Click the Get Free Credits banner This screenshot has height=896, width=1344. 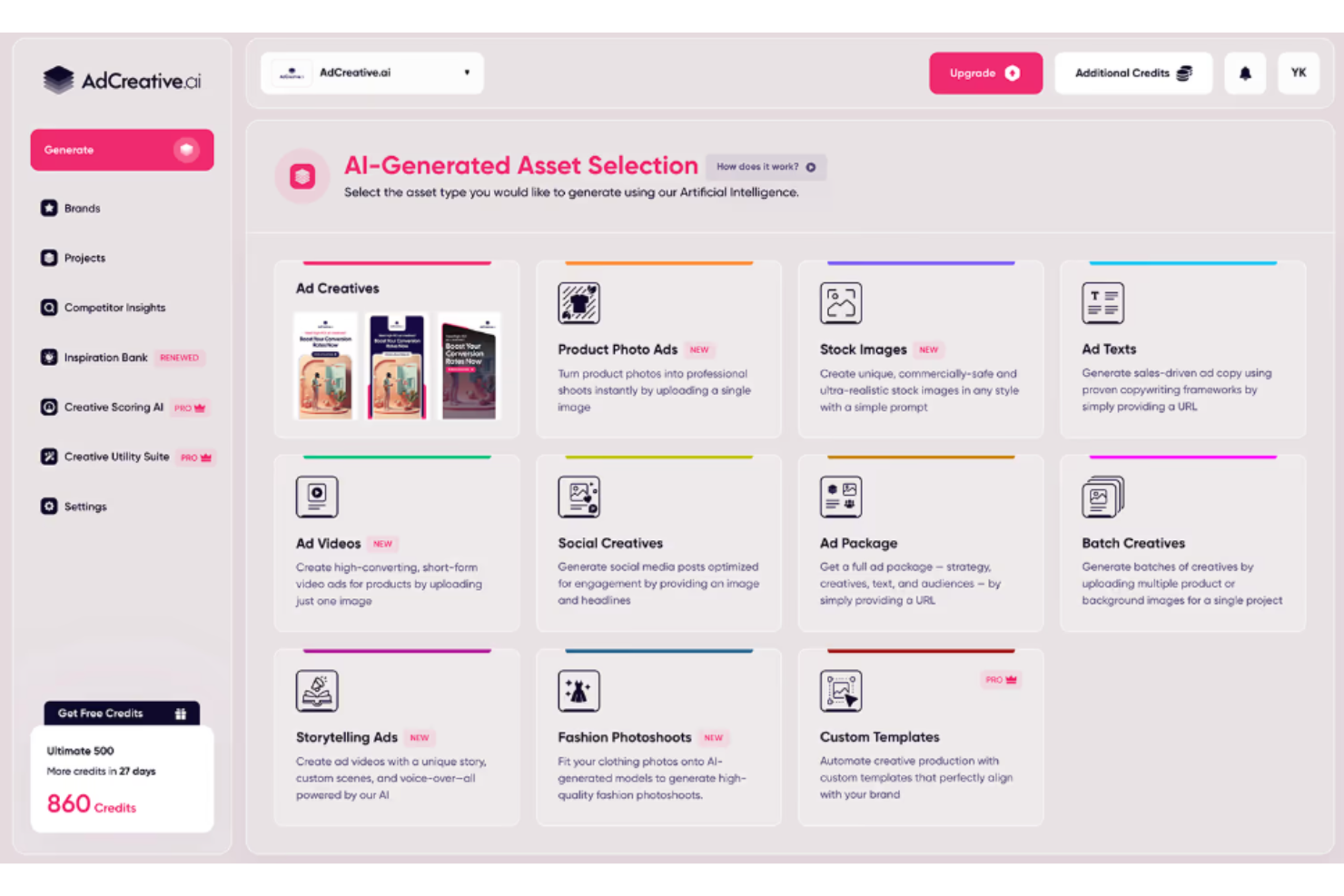(x=122, y=714)
